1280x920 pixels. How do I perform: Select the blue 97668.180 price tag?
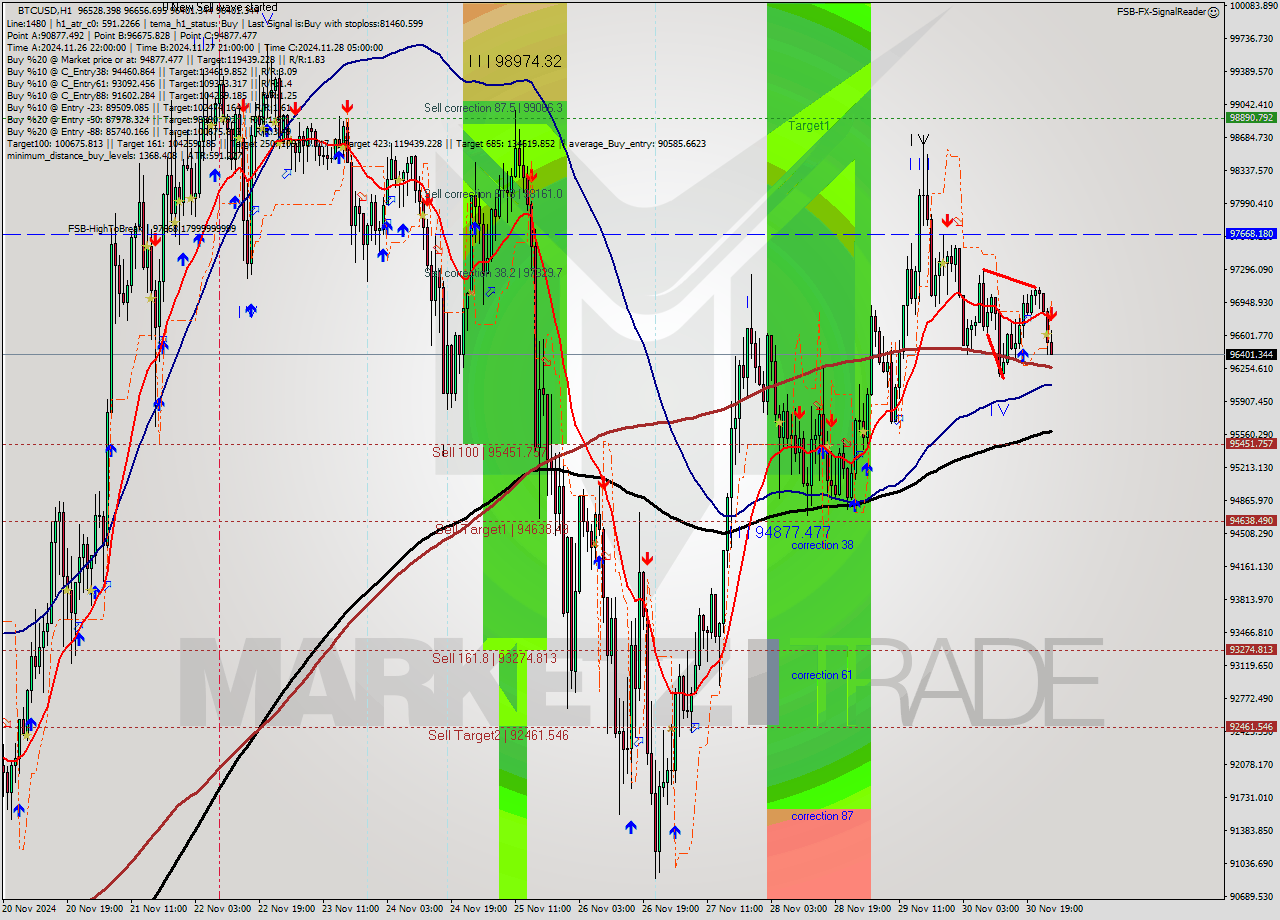click(1251, 234)
